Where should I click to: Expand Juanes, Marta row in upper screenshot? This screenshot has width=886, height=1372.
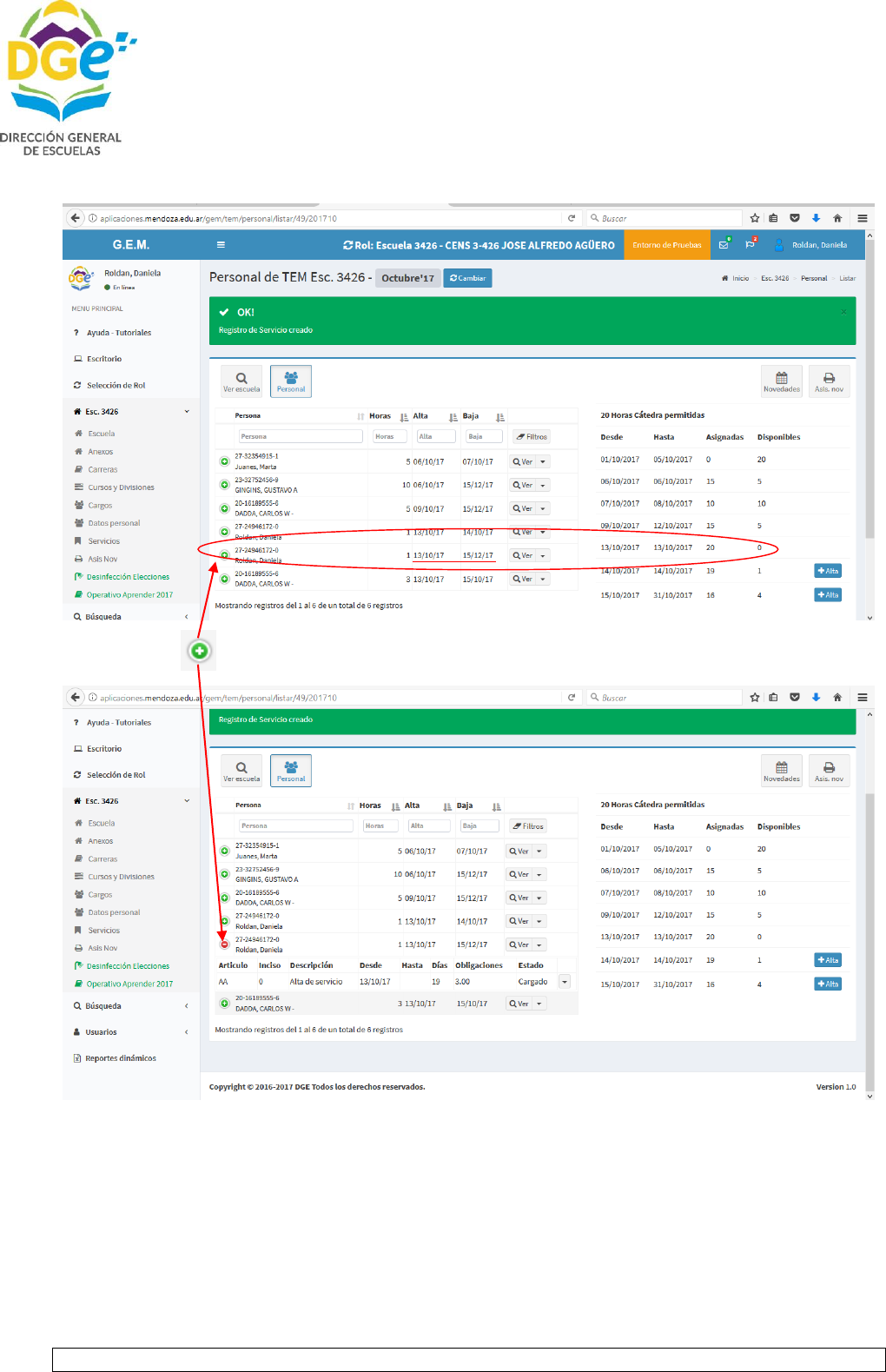[x=224, y=461]
